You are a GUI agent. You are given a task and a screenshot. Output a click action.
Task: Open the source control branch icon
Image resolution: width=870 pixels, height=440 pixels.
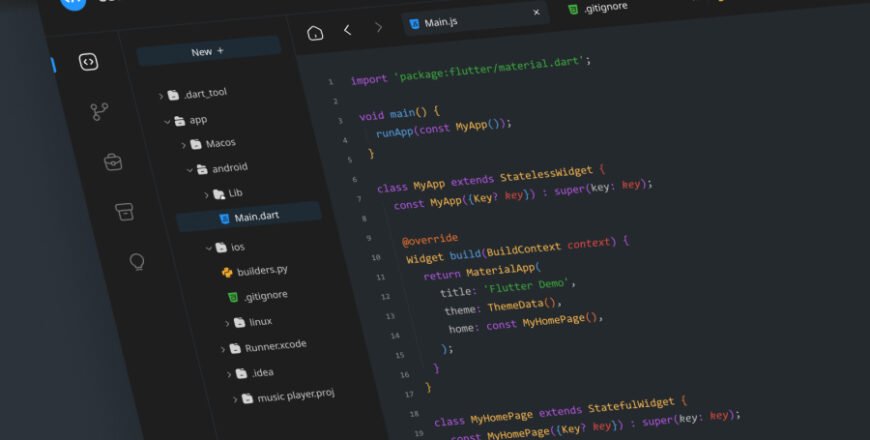[99, 112]
